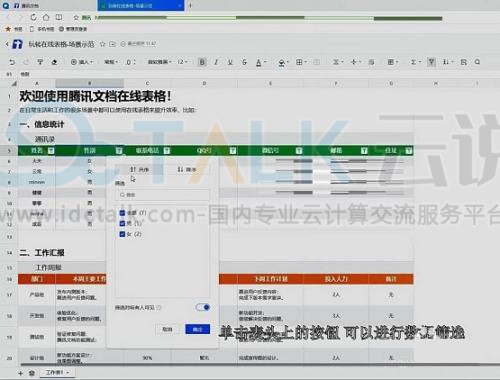The height and width of the screenshot is (380, 500).
Task: Click the document title text
Action: pyautogui.click(x=61, y=44)
